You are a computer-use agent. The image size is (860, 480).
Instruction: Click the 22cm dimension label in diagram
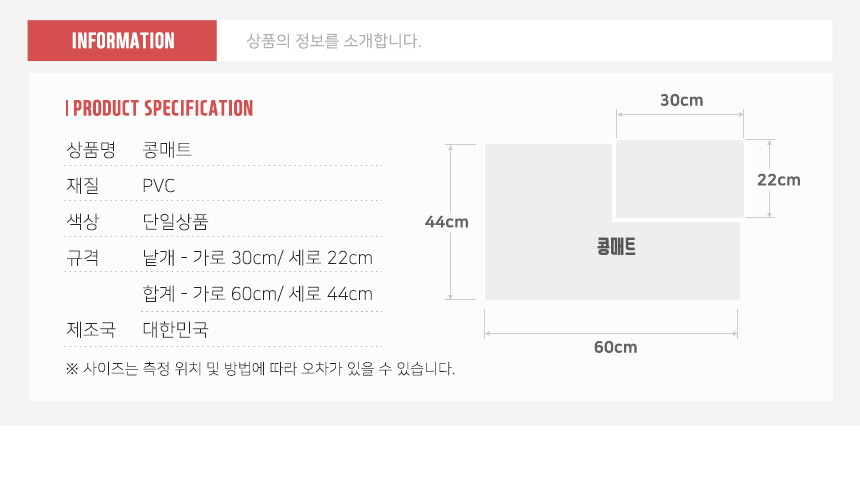tap(778, 180)
